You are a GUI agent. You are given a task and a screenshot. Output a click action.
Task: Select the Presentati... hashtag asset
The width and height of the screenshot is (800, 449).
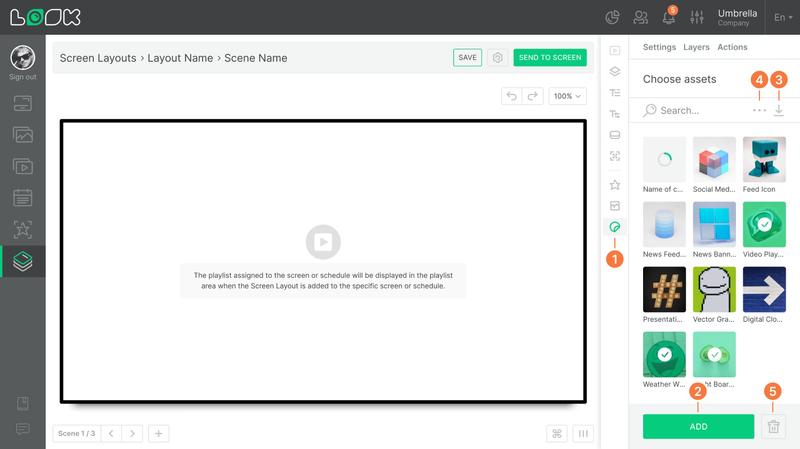pyautogui.click(x=664, y=289)
